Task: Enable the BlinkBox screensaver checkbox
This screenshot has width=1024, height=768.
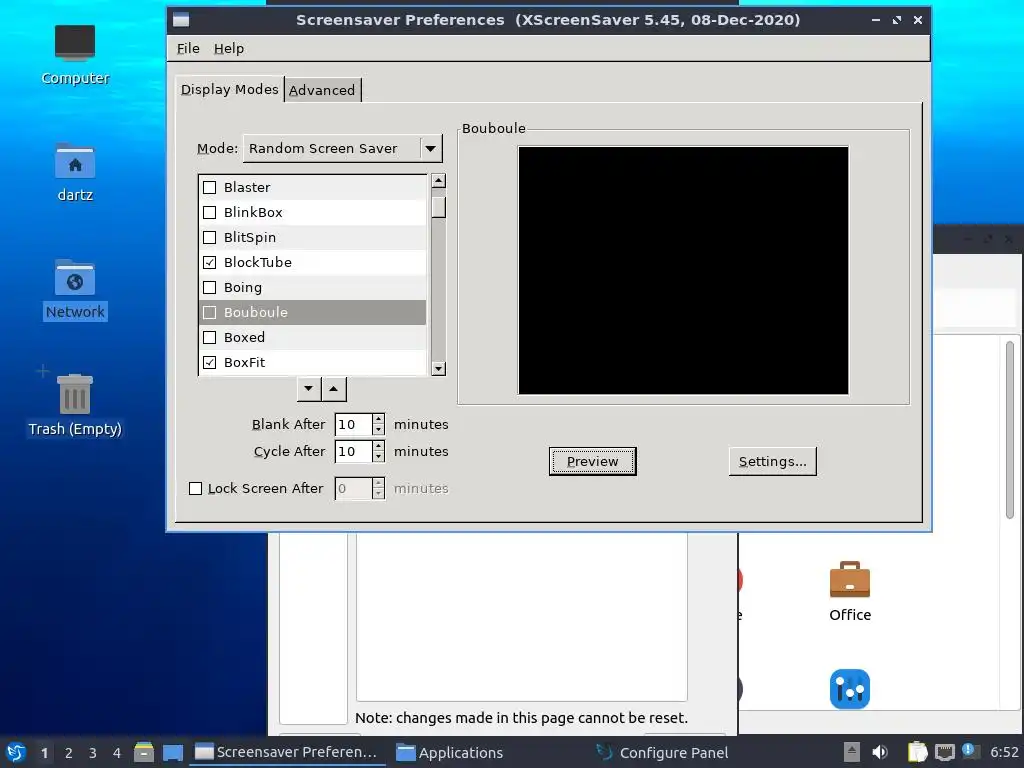Action: click(x=210, y=212)
